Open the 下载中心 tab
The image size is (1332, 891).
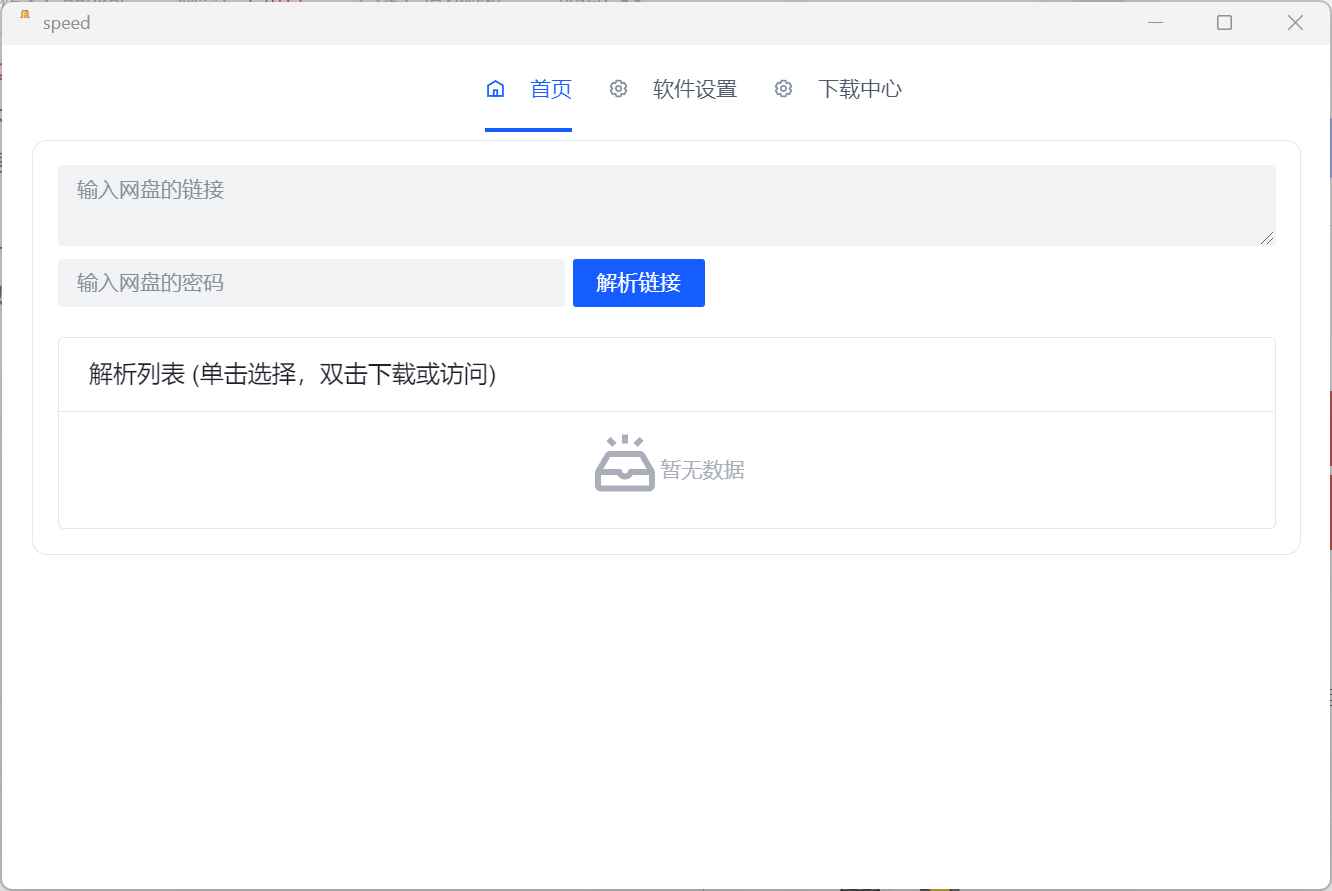point(860,88)
